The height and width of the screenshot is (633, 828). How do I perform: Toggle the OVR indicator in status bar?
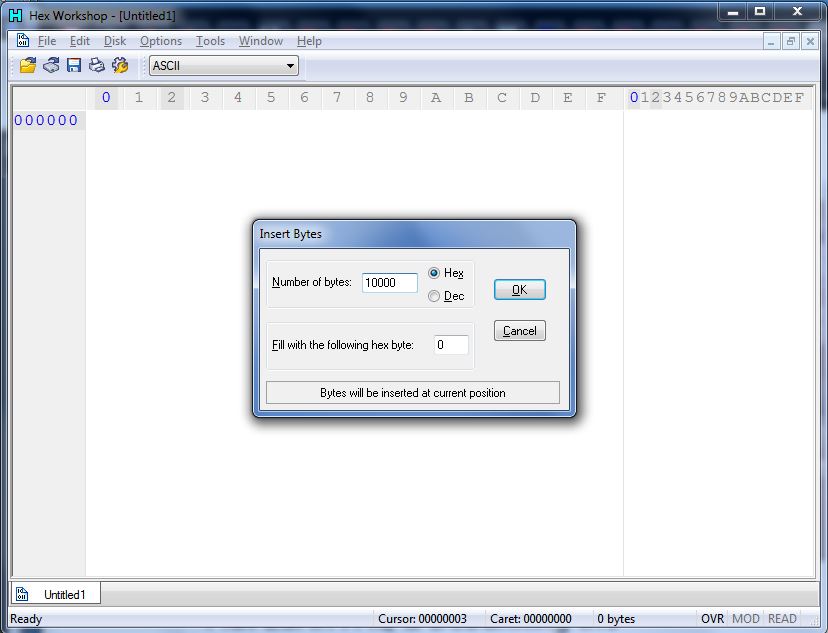712,619
